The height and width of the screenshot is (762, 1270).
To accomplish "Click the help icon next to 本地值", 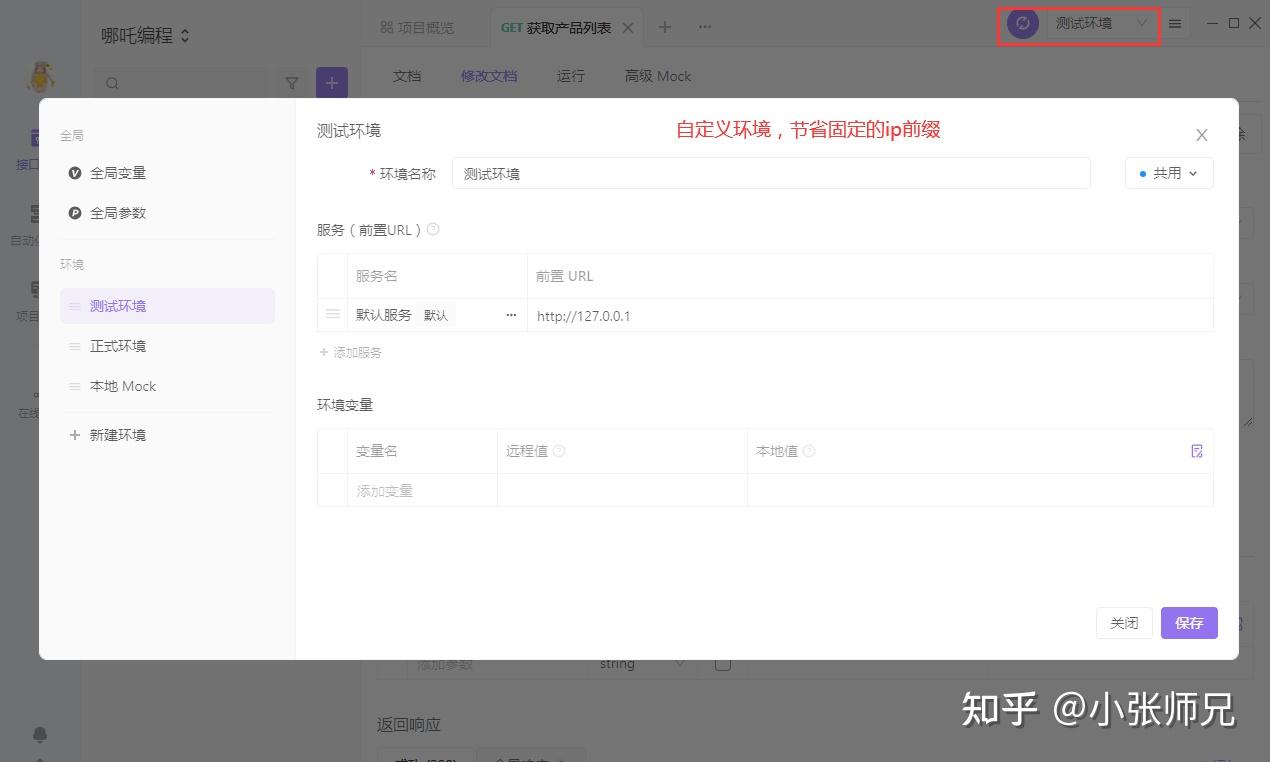I will [x=809, y=451].
